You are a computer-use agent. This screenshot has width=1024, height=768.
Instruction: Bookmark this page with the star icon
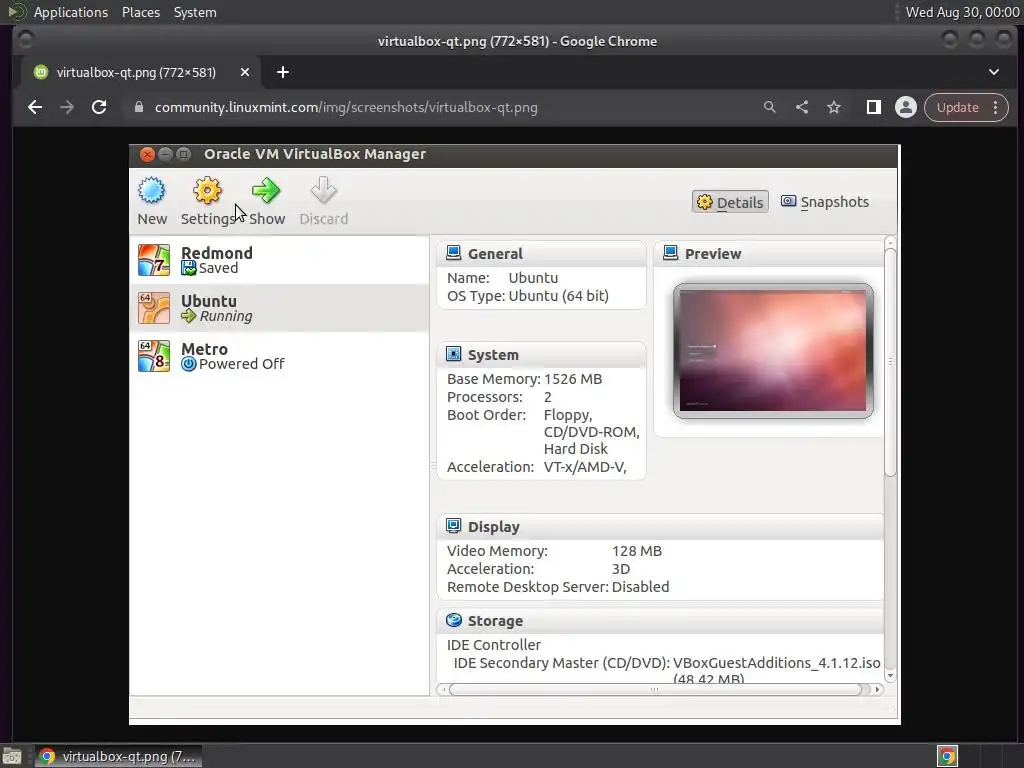pyautogui.click(x=834, y=107)
